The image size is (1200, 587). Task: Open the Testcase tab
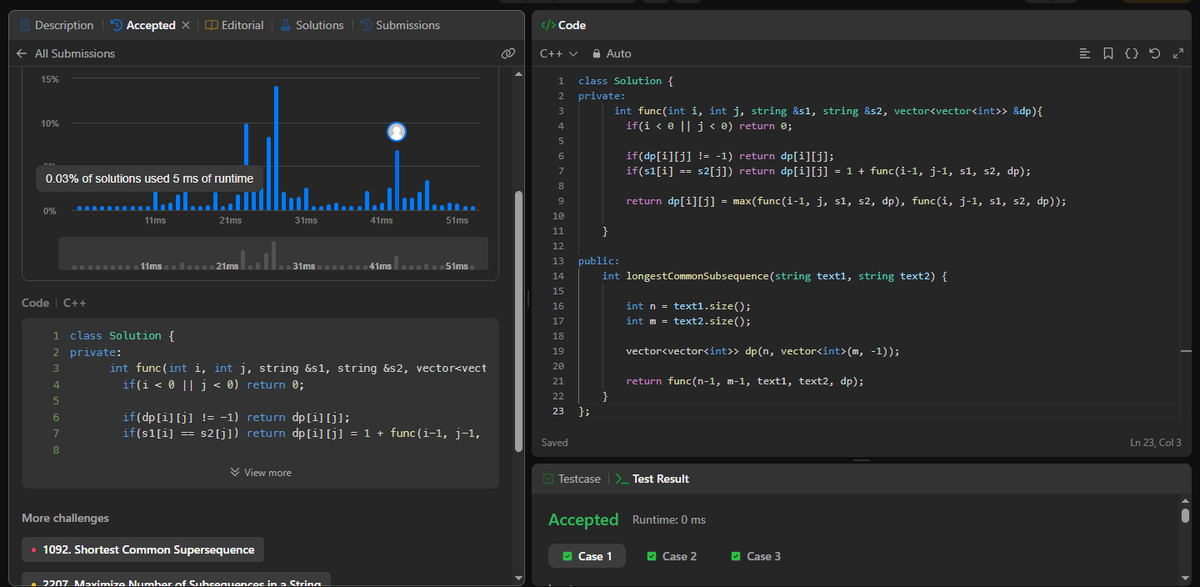pos(571,479)
